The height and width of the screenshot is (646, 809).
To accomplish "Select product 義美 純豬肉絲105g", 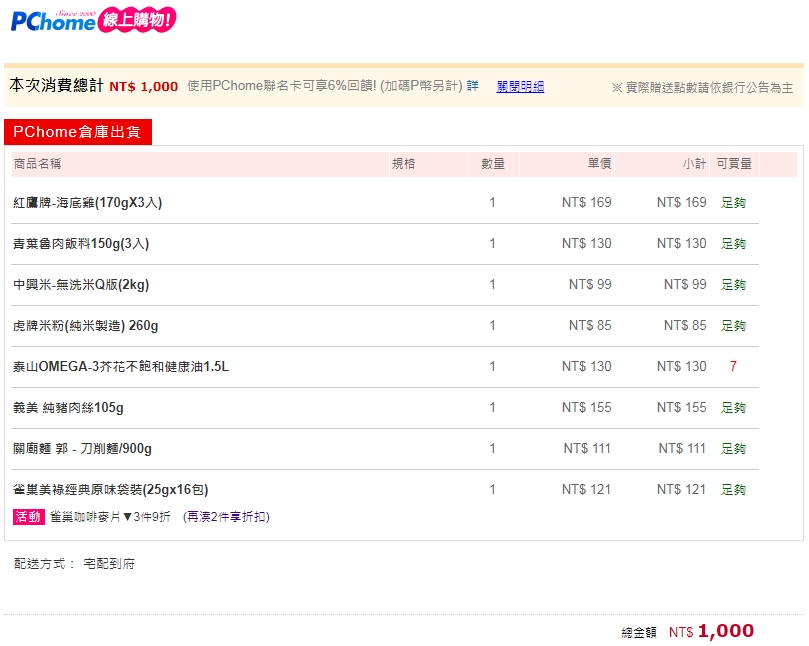I will coord(68,408).
